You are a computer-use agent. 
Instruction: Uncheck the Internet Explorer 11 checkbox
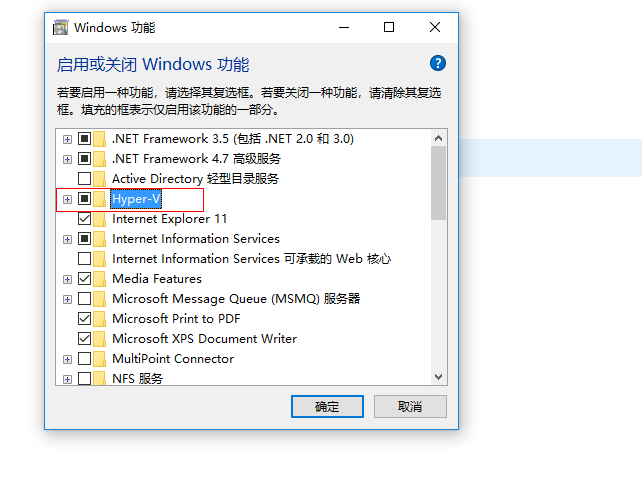click(84, 219)
